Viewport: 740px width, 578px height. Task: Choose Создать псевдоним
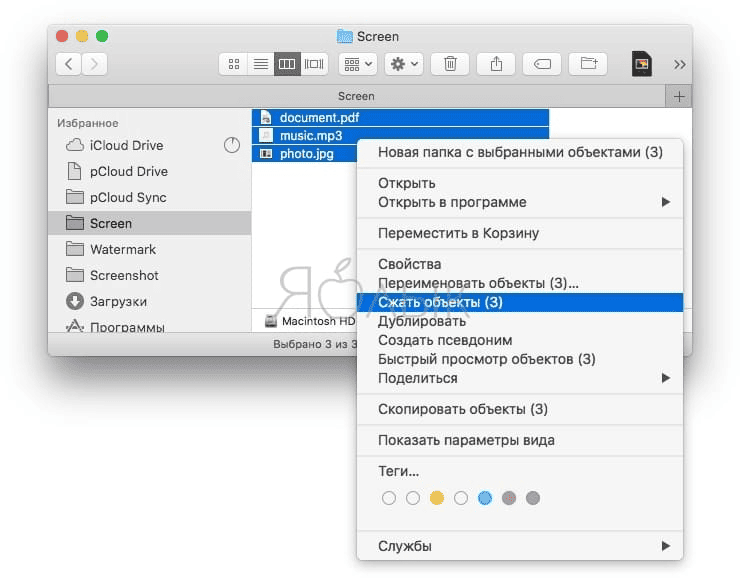pos(520,340)
